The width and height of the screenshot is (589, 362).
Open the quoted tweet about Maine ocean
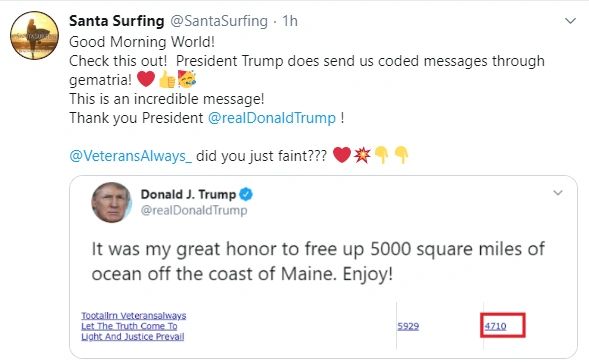(318, 261)
